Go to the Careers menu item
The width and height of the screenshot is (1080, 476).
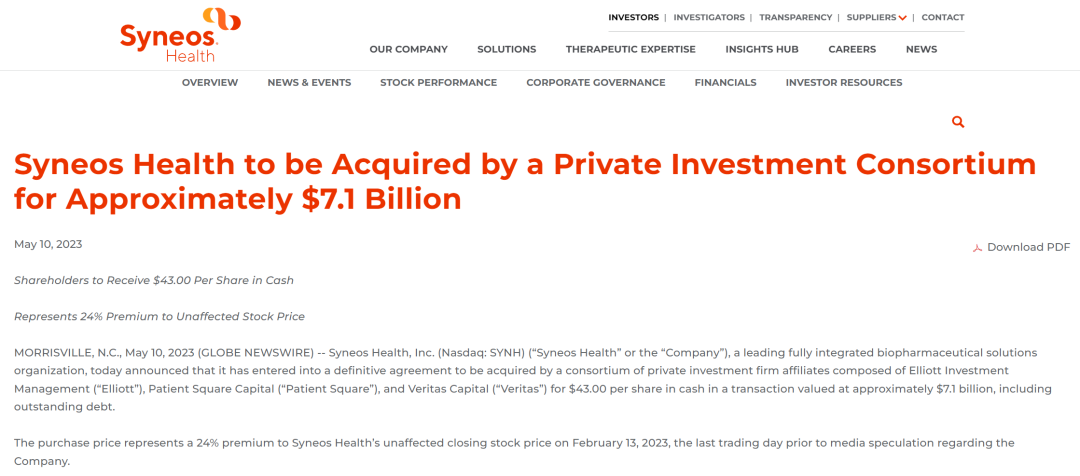pyautogui.click(x=852, y=49)
